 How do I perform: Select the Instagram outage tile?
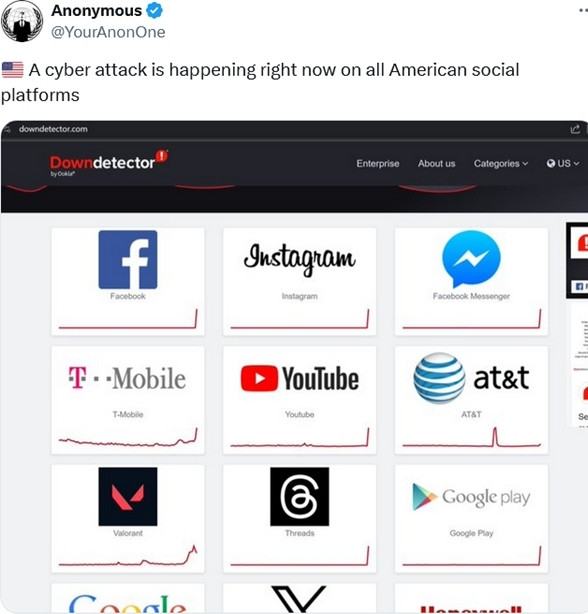pyautogui.click(x=299, y=281)
